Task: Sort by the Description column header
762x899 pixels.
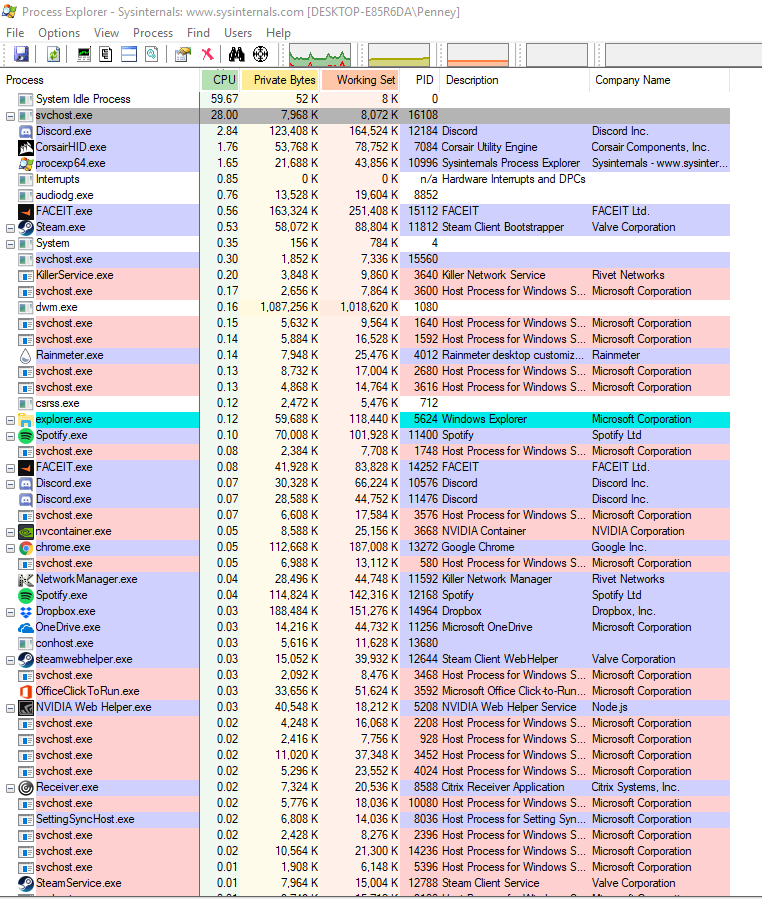Action: click(515, 80)
